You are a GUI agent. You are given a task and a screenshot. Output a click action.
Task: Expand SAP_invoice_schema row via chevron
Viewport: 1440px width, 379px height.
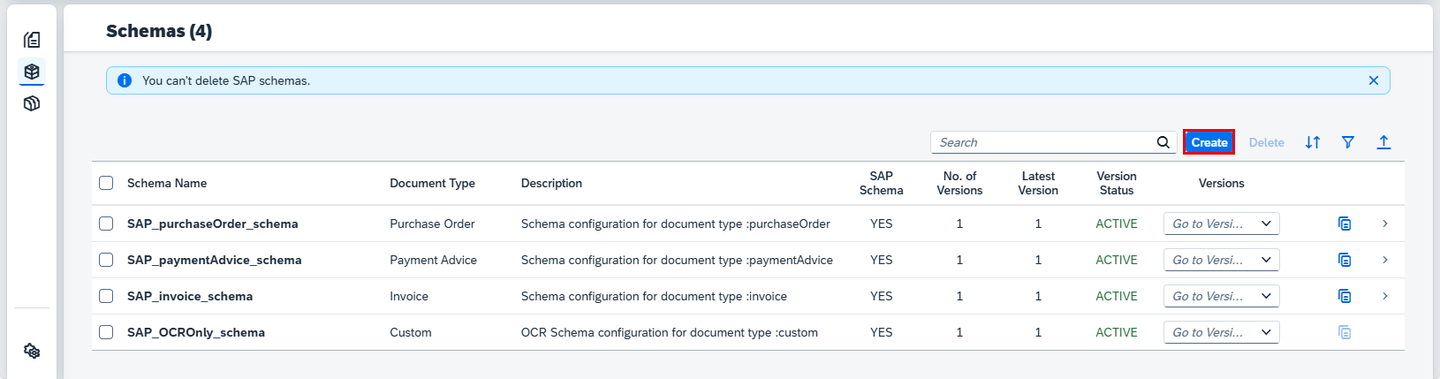(1385, 296)
